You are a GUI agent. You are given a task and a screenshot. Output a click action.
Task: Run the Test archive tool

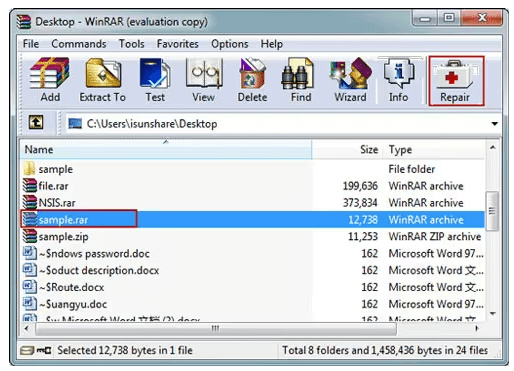(x=155, y=79)
